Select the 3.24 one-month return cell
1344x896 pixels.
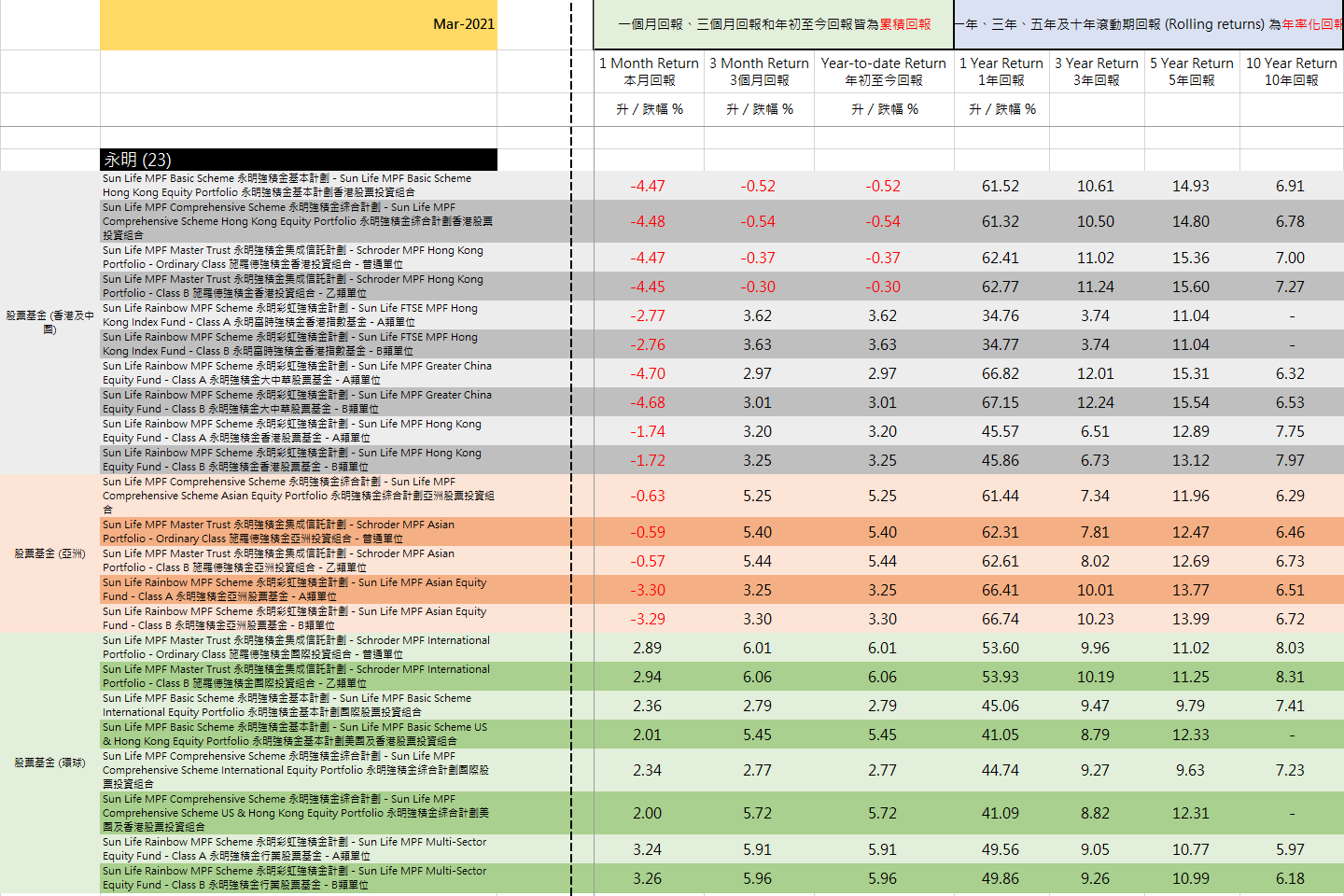[x=648, y=849]
